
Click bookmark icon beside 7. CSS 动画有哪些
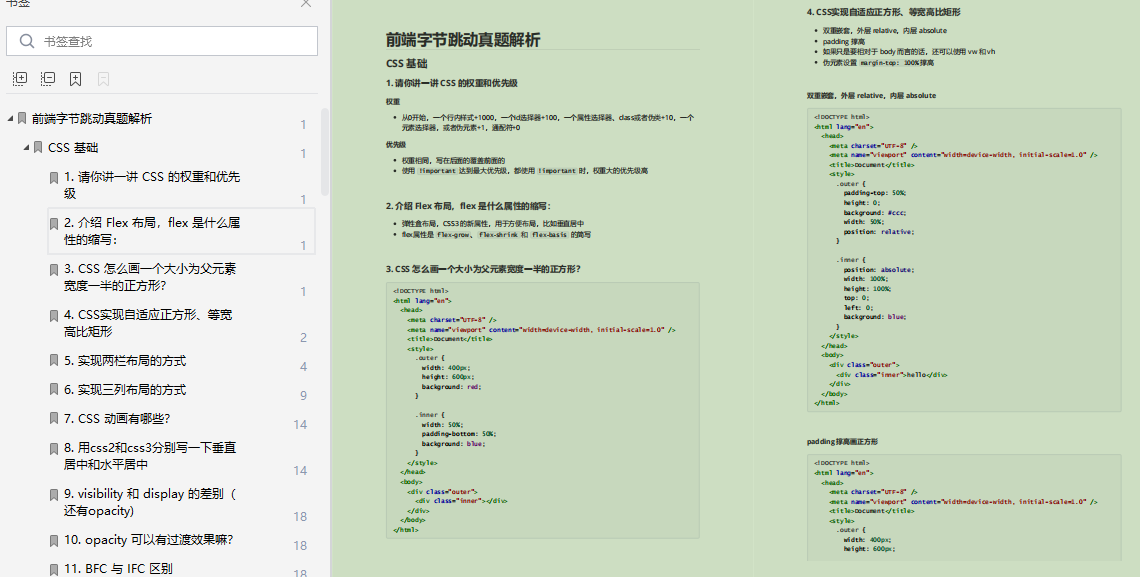point(54,419)
